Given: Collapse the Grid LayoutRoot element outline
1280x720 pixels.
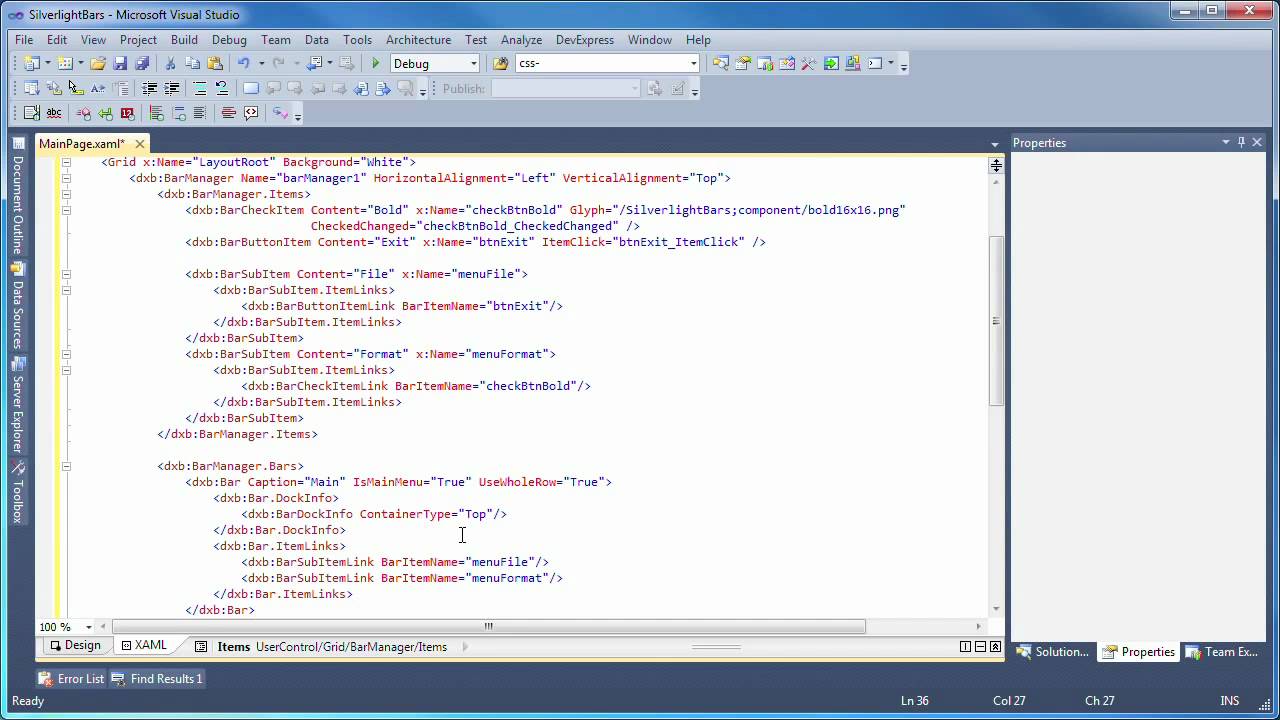Looking at the screenshot, I should coord(66,162).
